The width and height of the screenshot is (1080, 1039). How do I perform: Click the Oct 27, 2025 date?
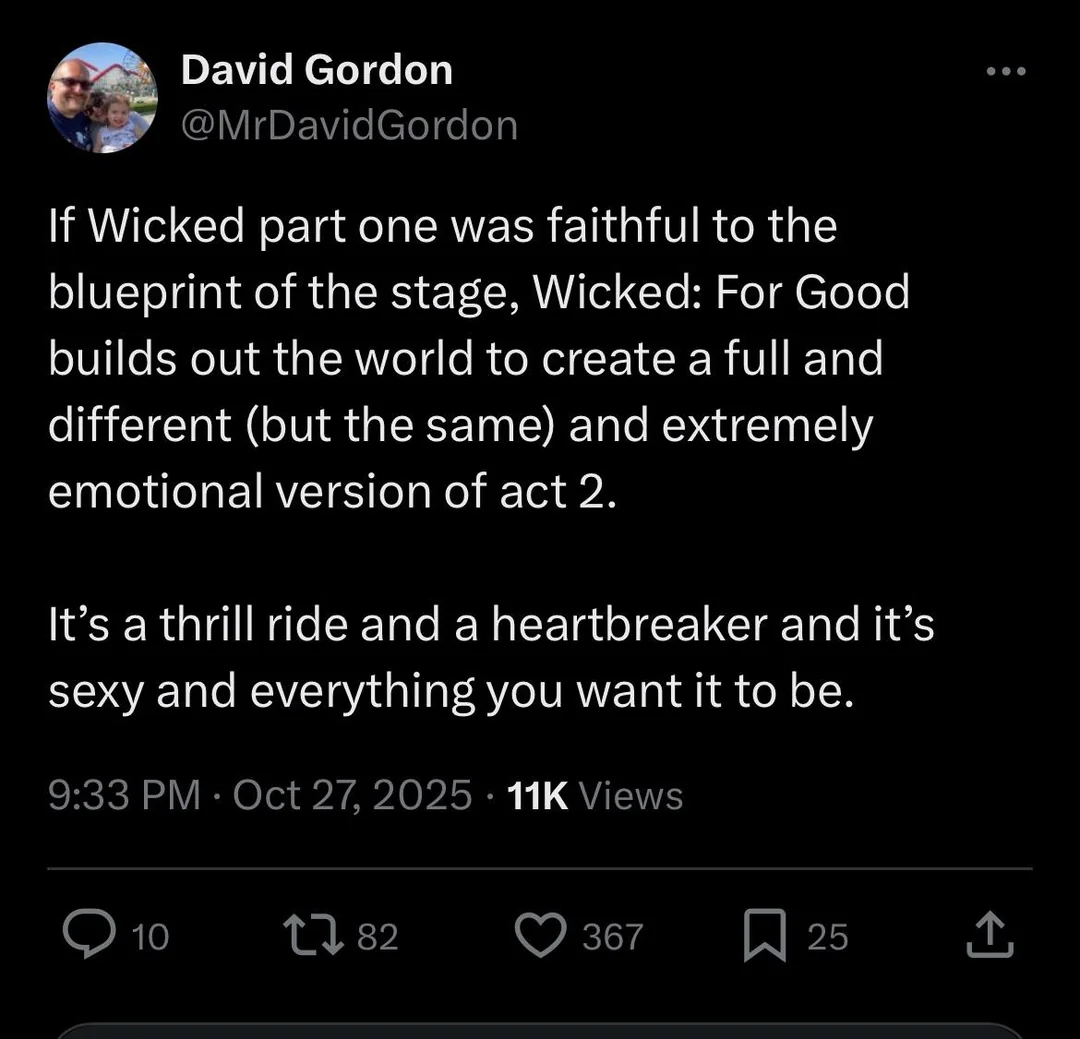352,796
